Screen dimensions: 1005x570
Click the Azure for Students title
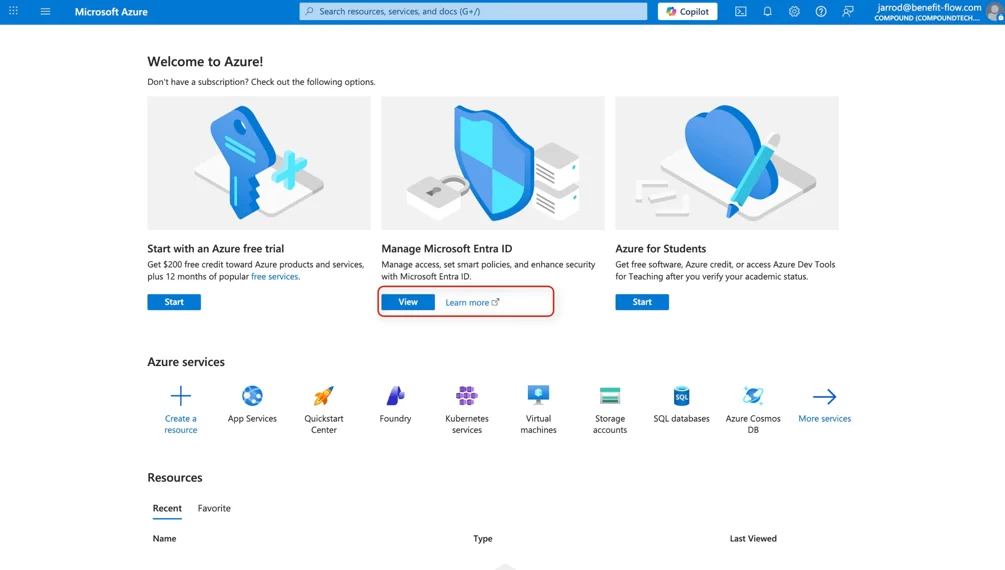(661, 249)
